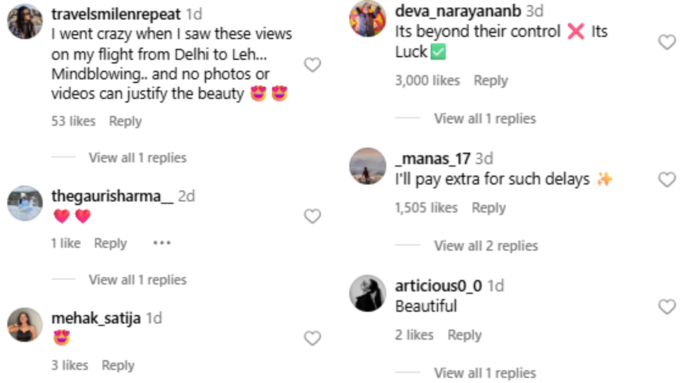View all 2 replies under _manas_17
The height and width of the screenshot is (383, 680).
click(486, 246)
